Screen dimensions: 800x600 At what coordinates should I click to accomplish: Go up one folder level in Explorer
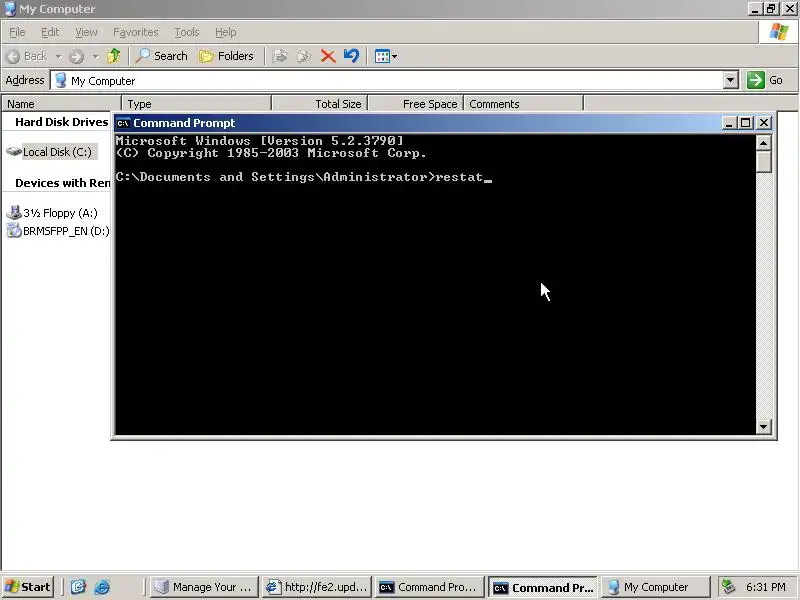(x=114, y=56)
